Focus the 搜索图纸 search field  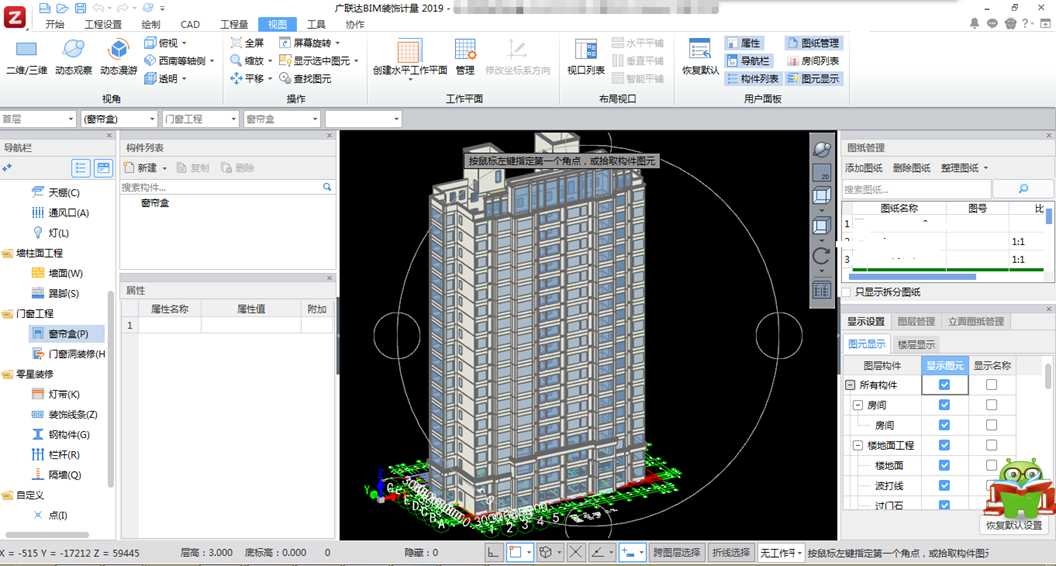point(917,189)
